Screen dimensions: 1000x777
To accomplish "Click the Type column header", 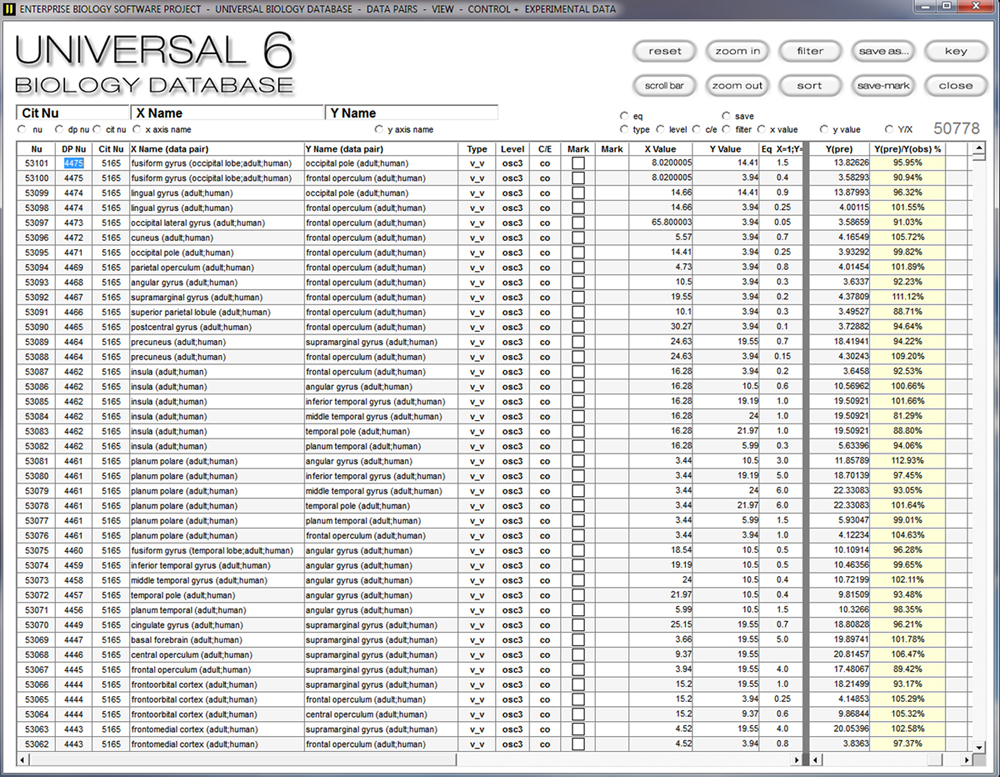I will [x=477, y=149].
